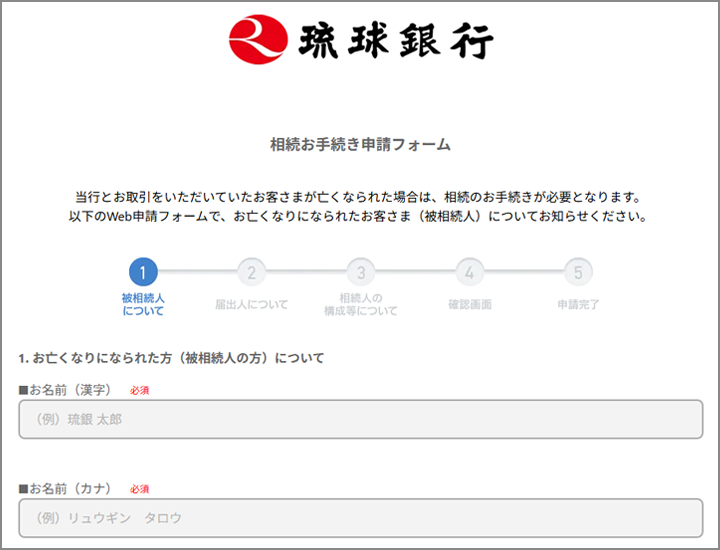Focus the お名前（漢字） input field
720x550 pixels.
tap(361, 419)
